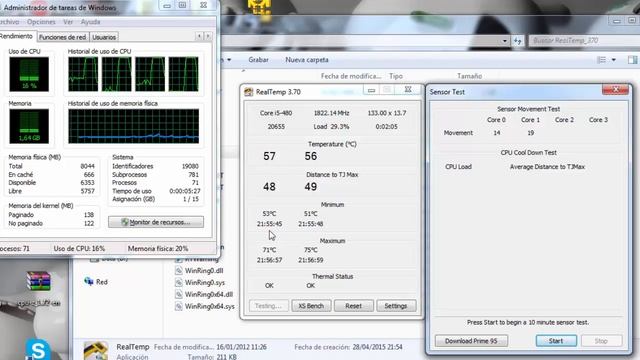Screen dimensions: 640x360
Task: Select the WinRing0x64.sys file
Action: [210, 306]
